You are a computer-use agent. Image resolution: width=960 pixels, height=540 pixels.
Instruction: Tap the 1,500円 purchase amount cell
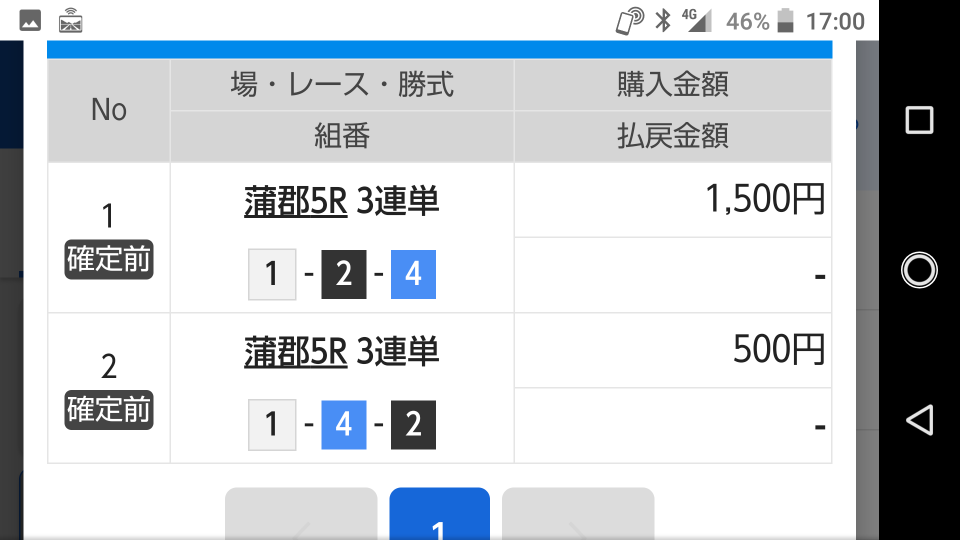click(673, 200)
